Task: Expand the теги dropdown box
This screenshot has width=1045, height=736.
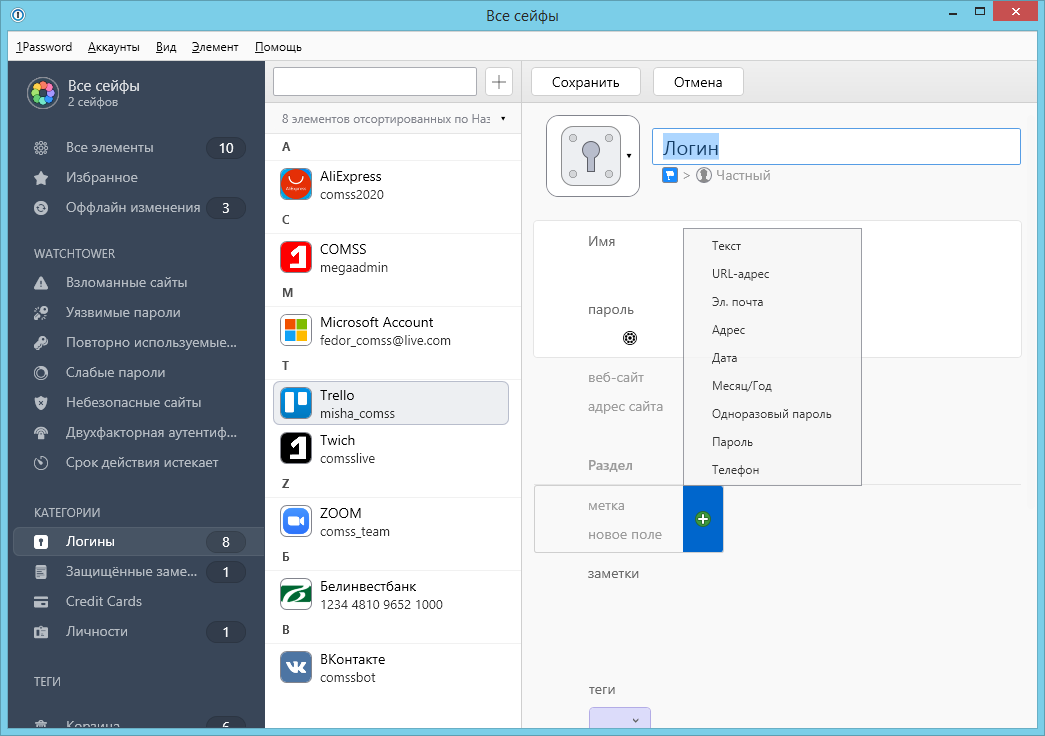Action: tap(620, 719)
